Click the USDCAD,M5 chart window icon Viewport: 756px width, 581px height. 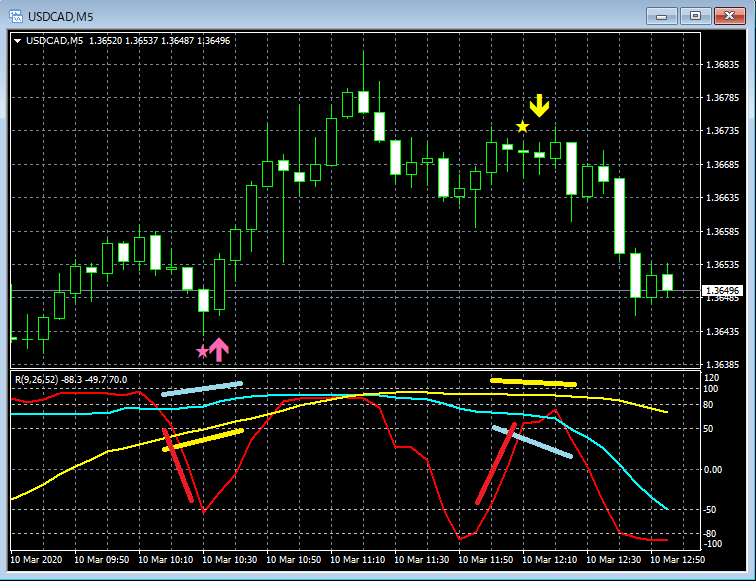tap(16, 16)
